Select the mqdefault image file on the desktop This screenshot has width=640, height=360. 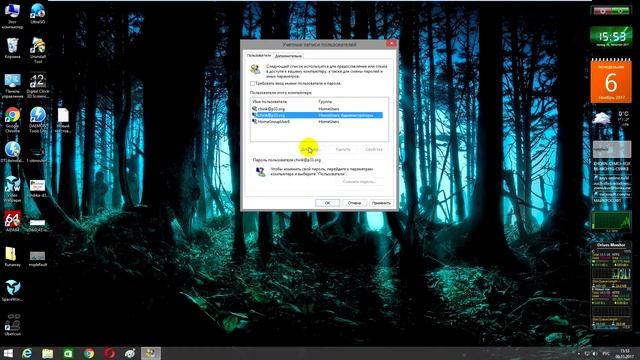point(38,259)
